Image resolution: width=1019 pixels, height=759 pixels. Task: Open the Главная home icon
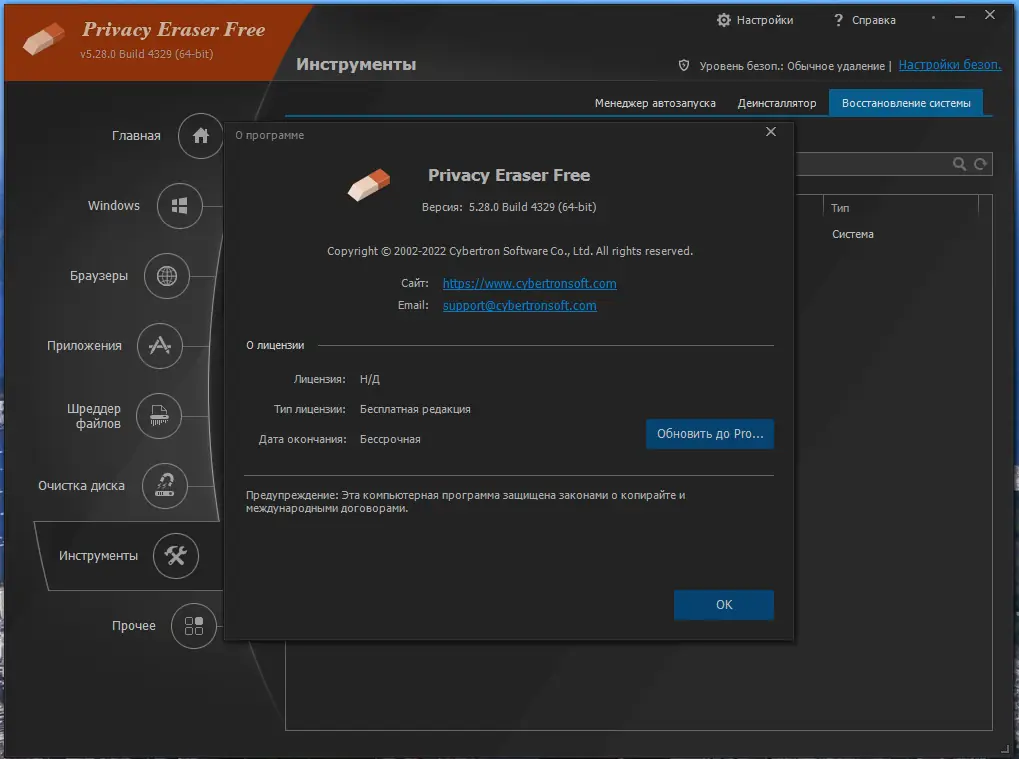tap(200, 136)
